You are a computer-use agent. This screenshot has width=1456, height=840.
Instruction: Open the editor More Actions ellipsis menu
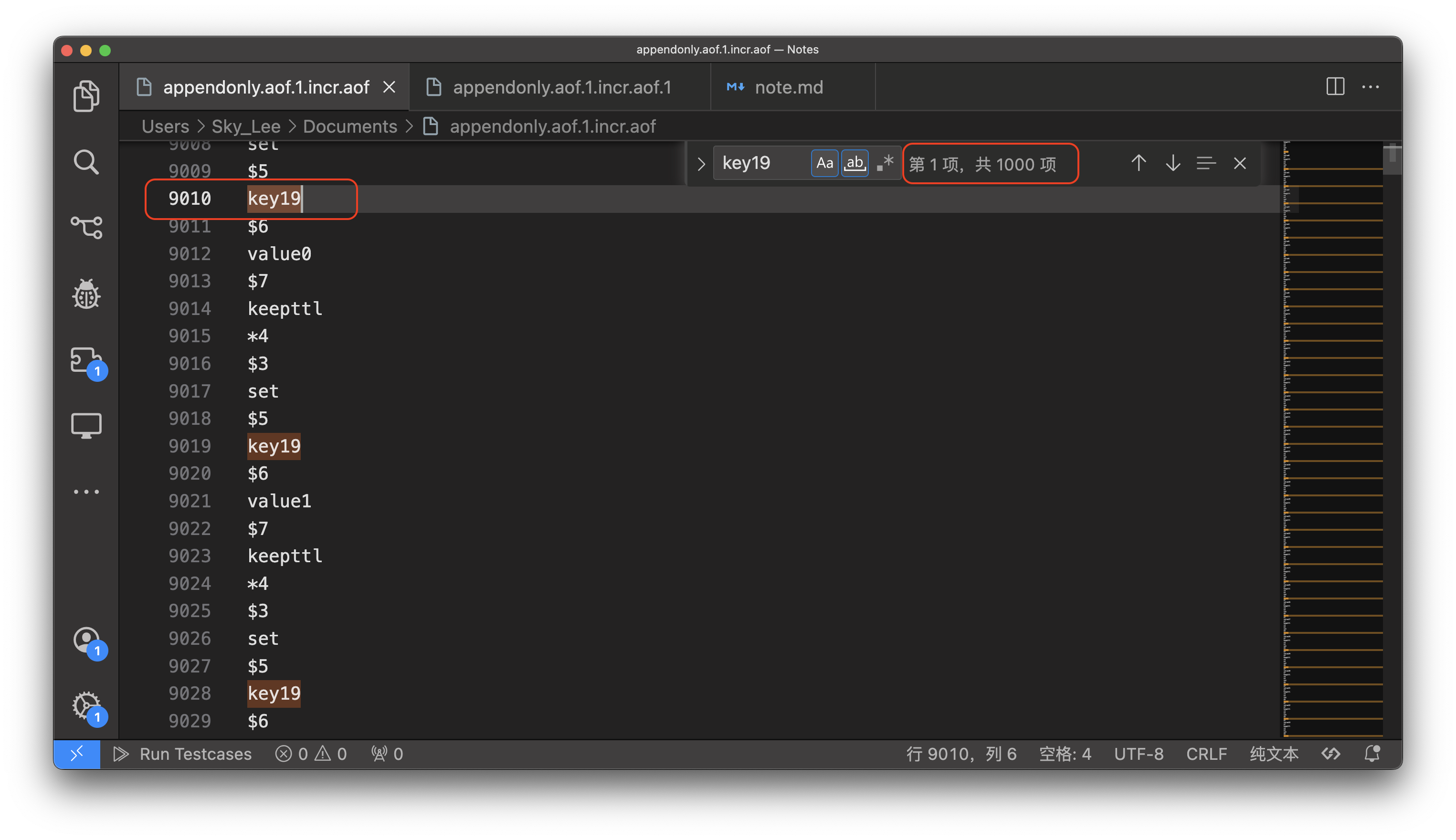point(1370,87)
